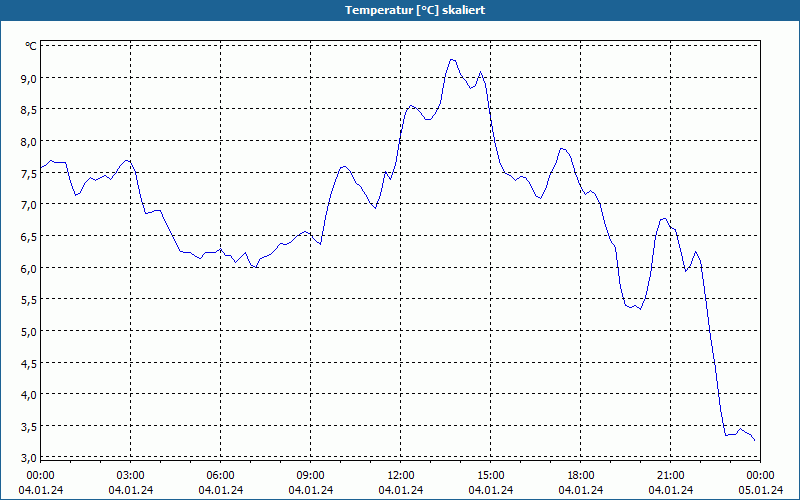Click the 5,5 y-axis tick label

28,299
